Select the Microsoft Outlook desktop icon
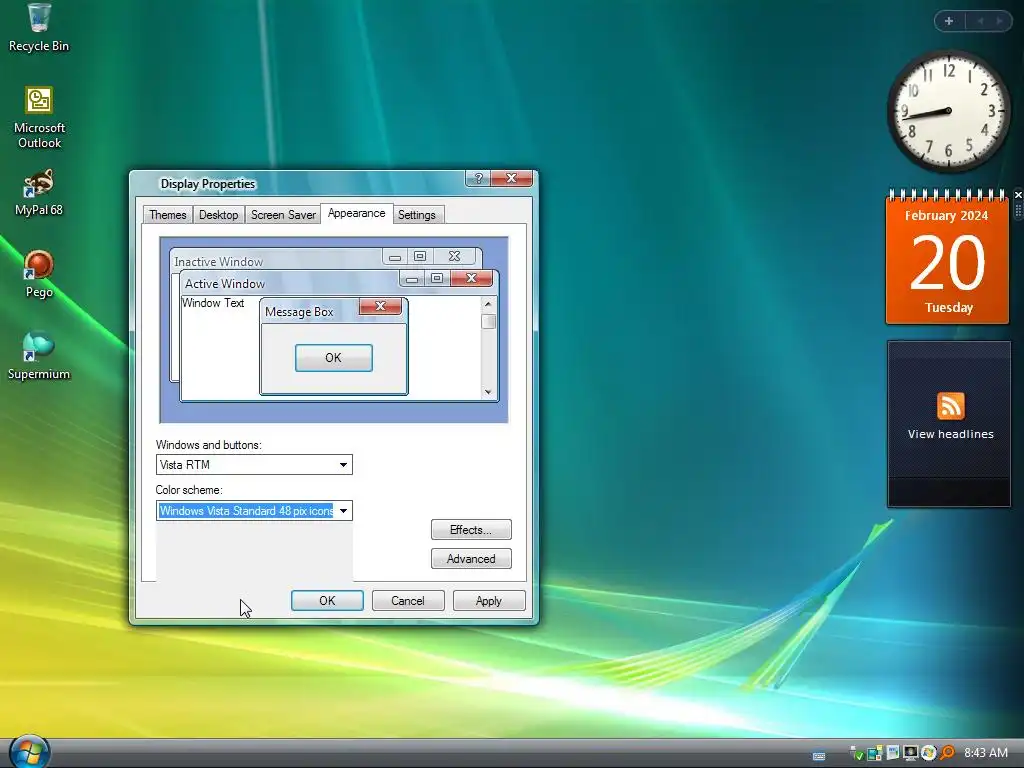 click(x=39, y=118)
